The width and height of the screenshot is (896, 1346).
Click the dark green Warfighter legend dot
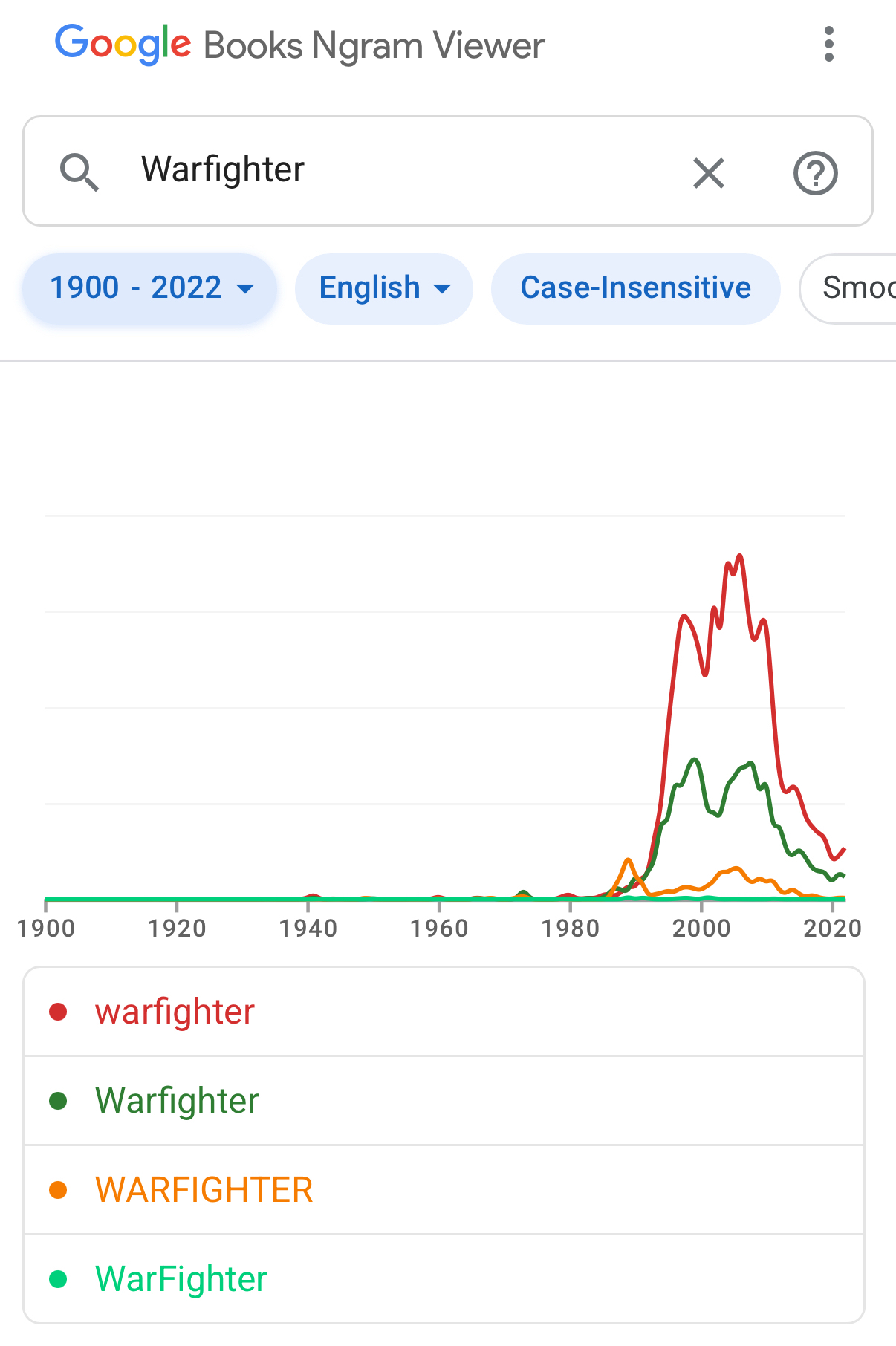pos(58,1101)
